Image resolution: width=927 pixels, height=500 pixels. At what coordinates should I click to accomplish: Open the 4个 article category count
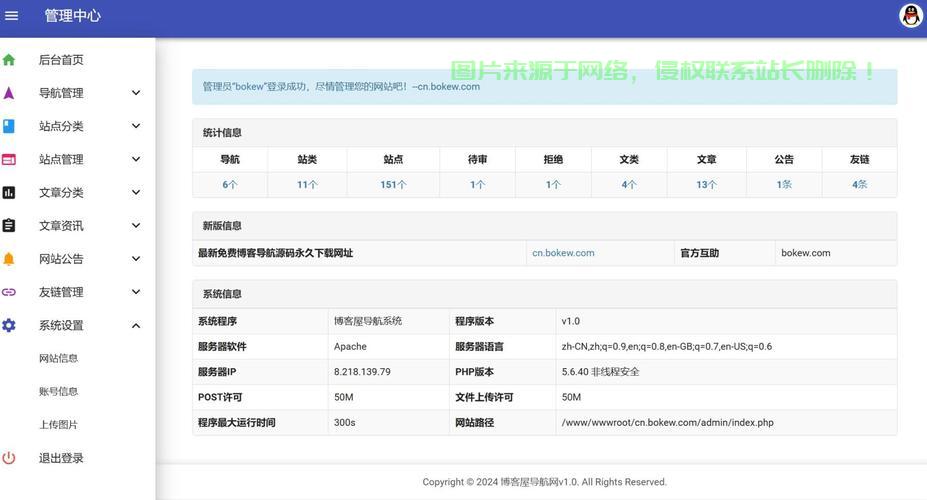tap(629, 184)
